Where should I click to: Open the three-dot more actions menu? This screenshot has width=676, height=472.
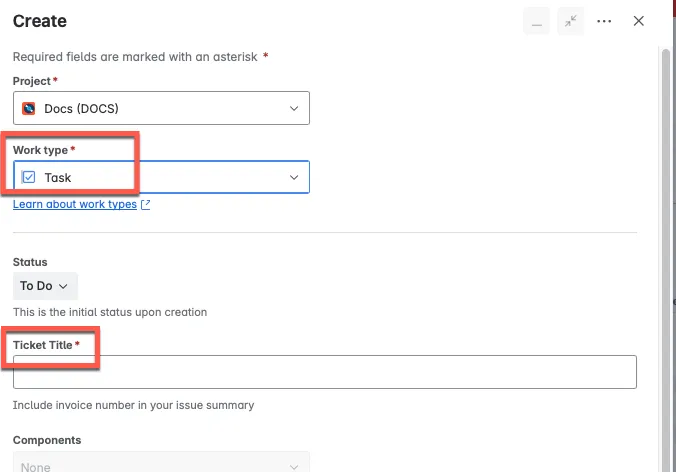(x=604, y=21)
